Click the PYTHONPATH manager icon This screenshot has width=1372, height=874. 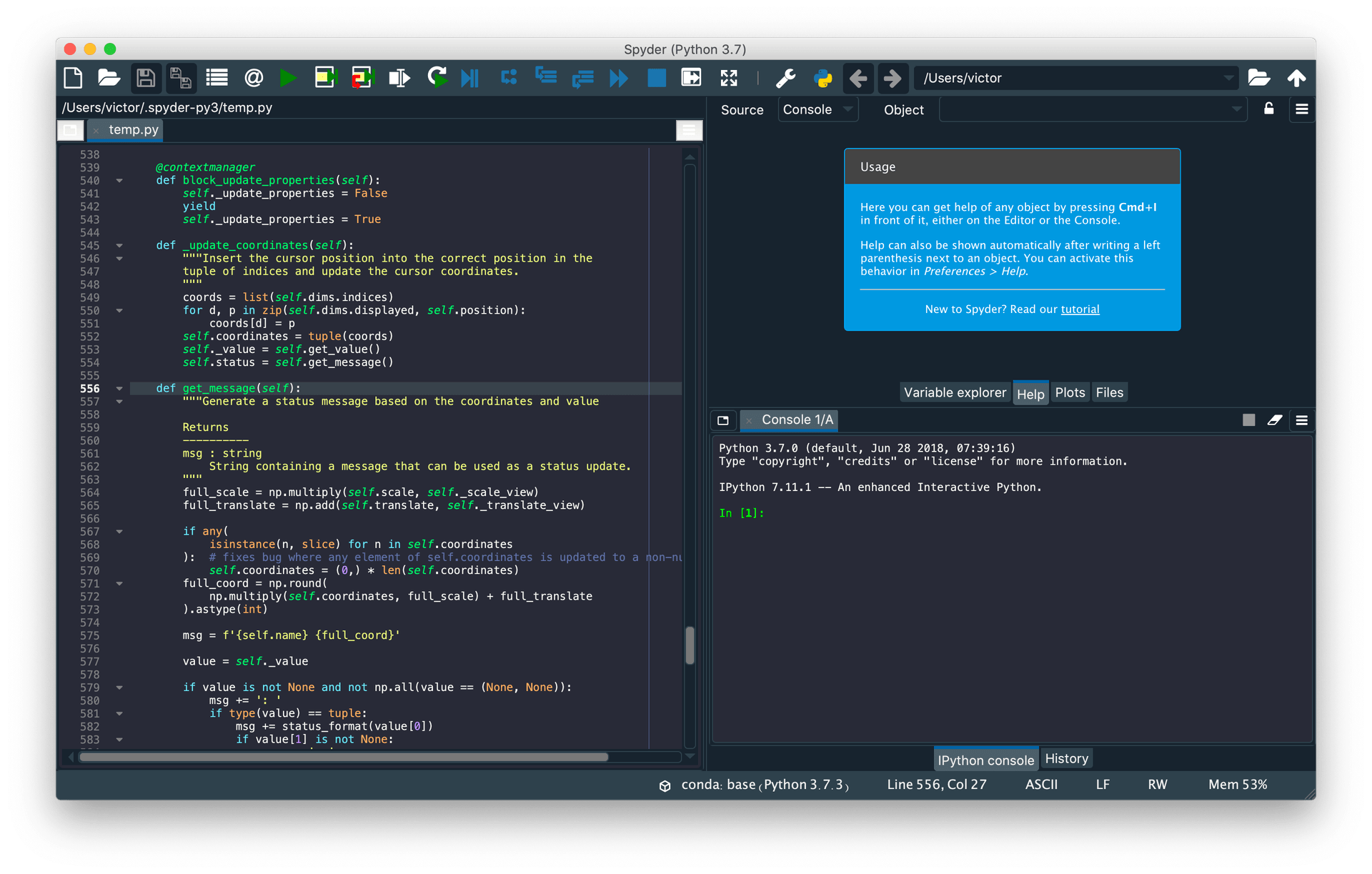pyautogui.click(x=823, y=78)
